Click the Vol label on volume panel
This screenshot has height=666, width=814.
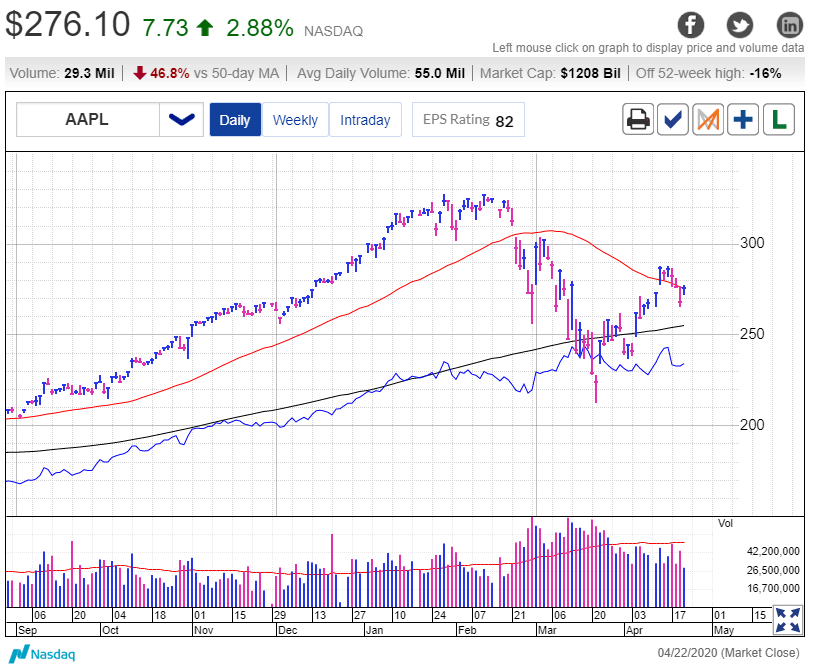[725, 523]
